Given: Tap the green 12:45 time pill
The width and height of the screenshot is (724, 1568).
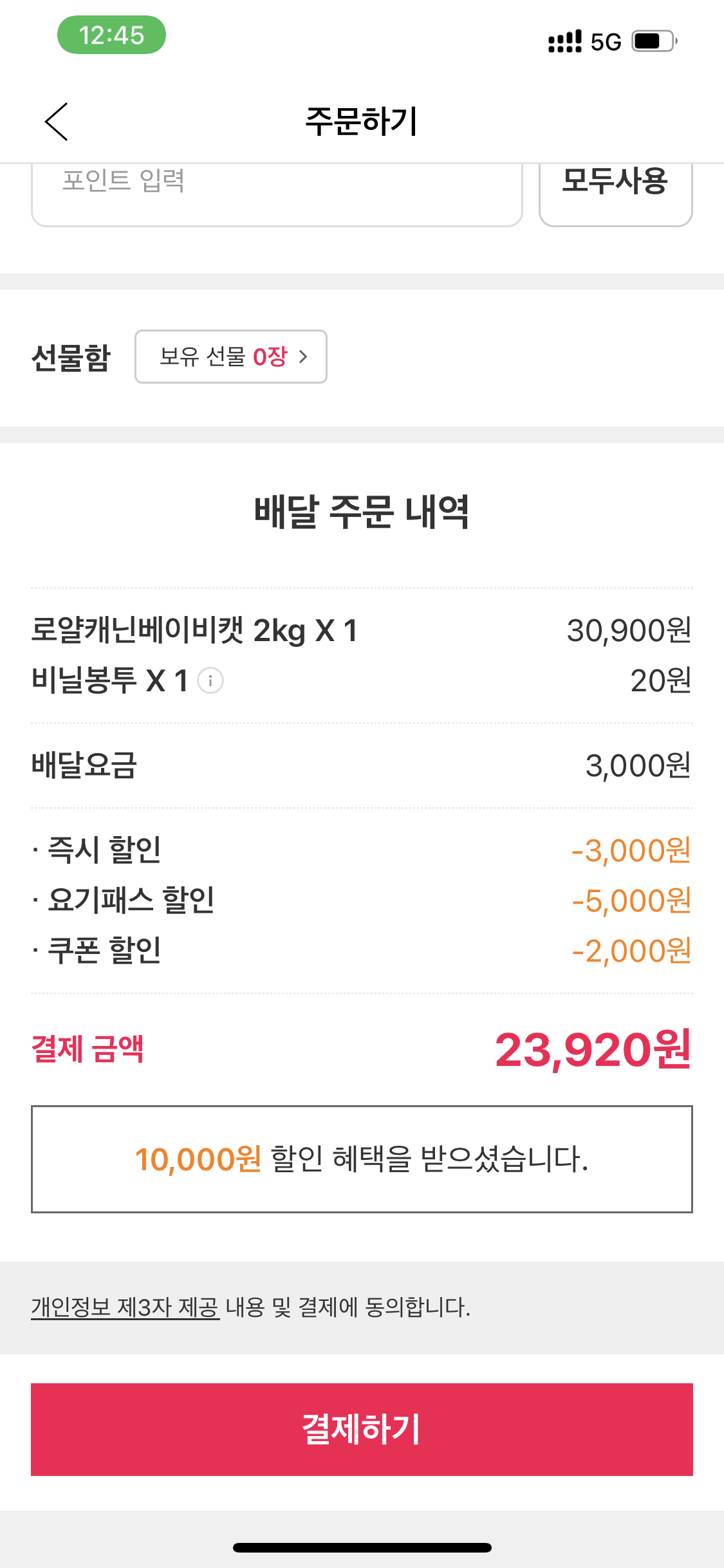Looking at the screenshot, I should click(x=111, y=35).
